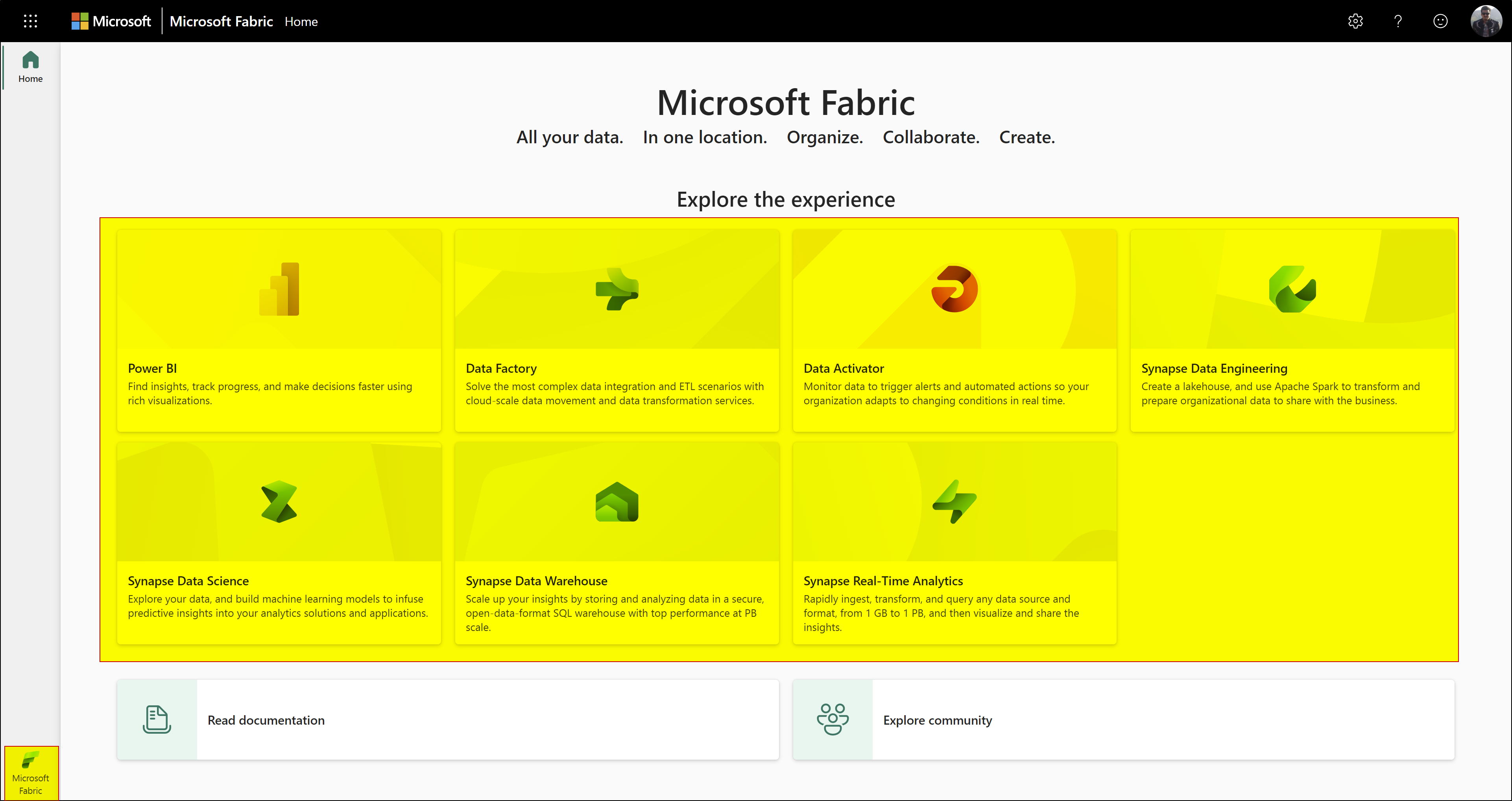Click the "Organize." tagline text
1512x801 pixels.
pos(825,137)
